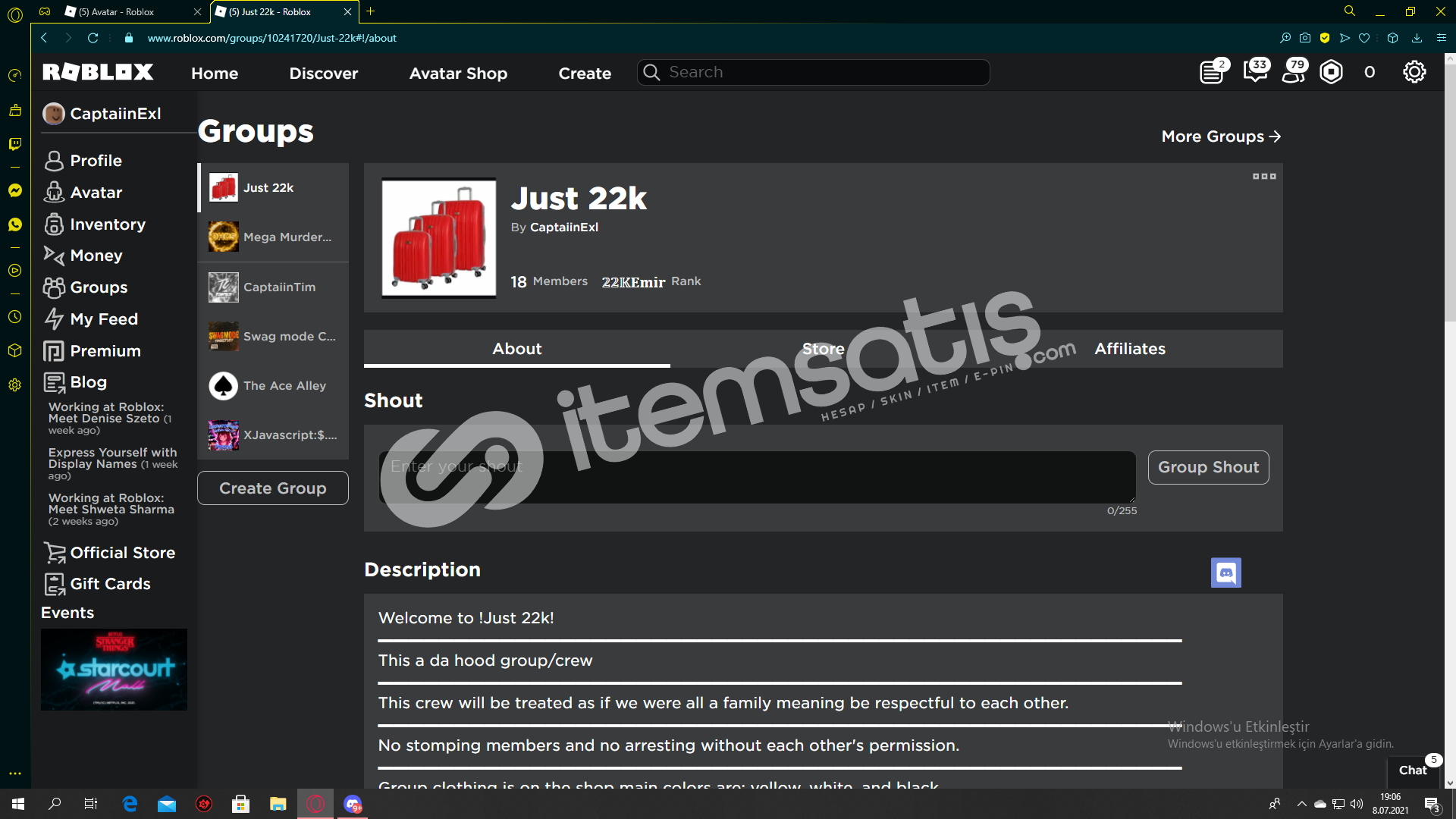This screenshot has width=1456, height=819.
Task: Open Microsoft Edge from taskbar
Action: coord(130,804)
